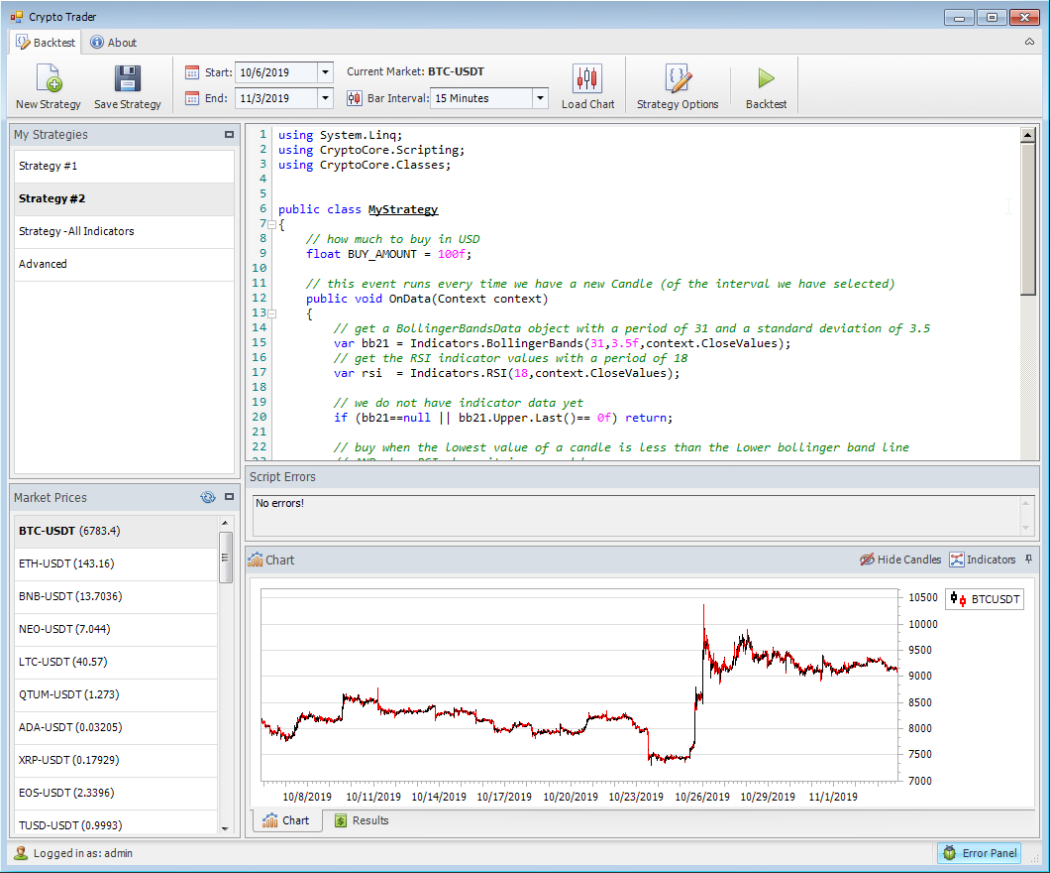
Task: Click the Market Prices scroll up arrow
Action: 225,523
